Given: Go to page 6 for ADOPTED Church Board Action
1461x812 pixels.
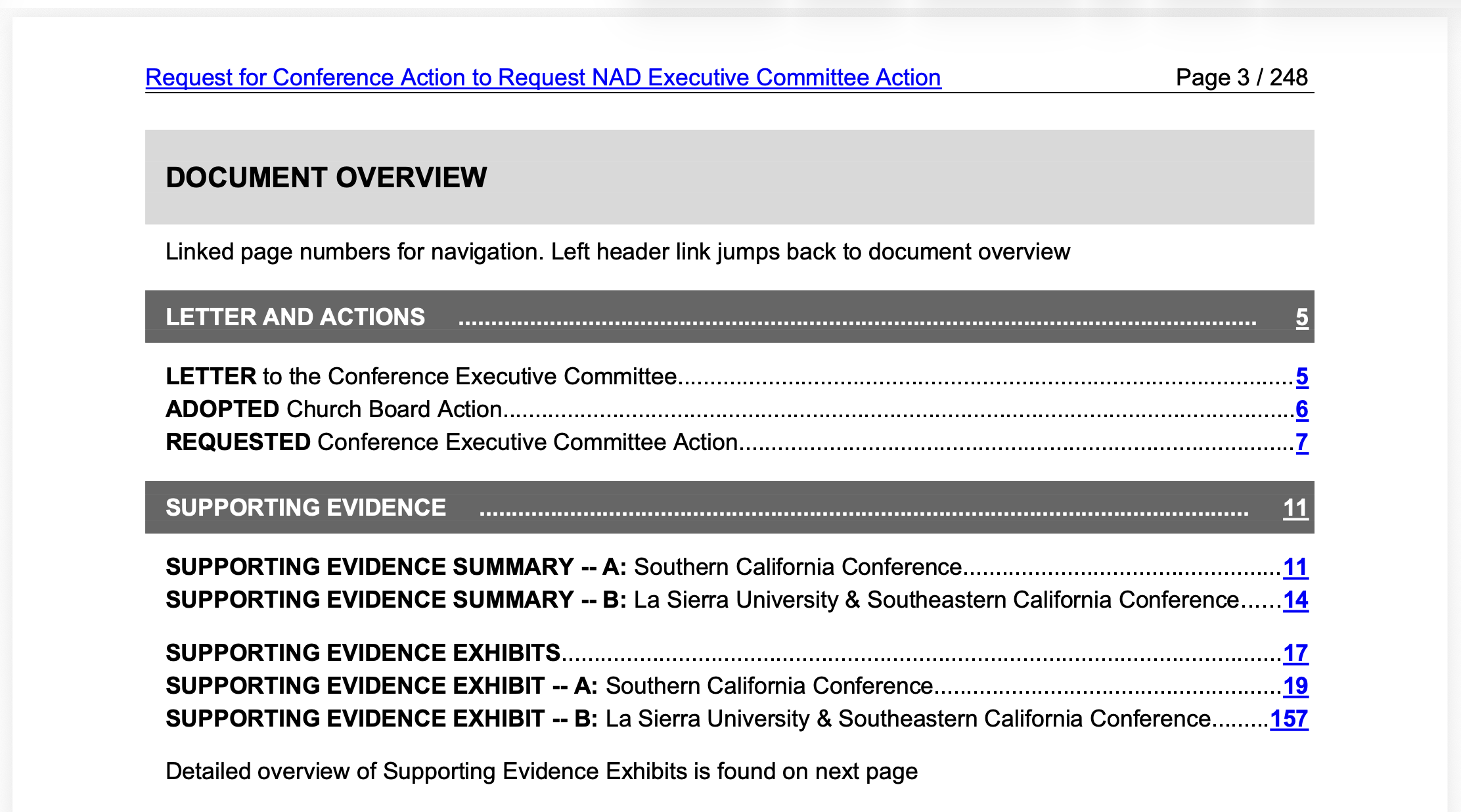Looking at the screenshot, I should pos(1301,409).
